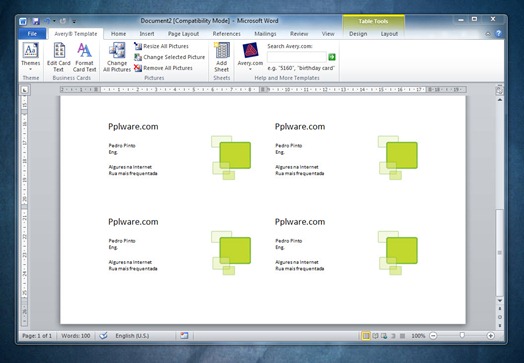Open the 100% zoom level dialog
This screenshot has width=524, height=363.
418,336
